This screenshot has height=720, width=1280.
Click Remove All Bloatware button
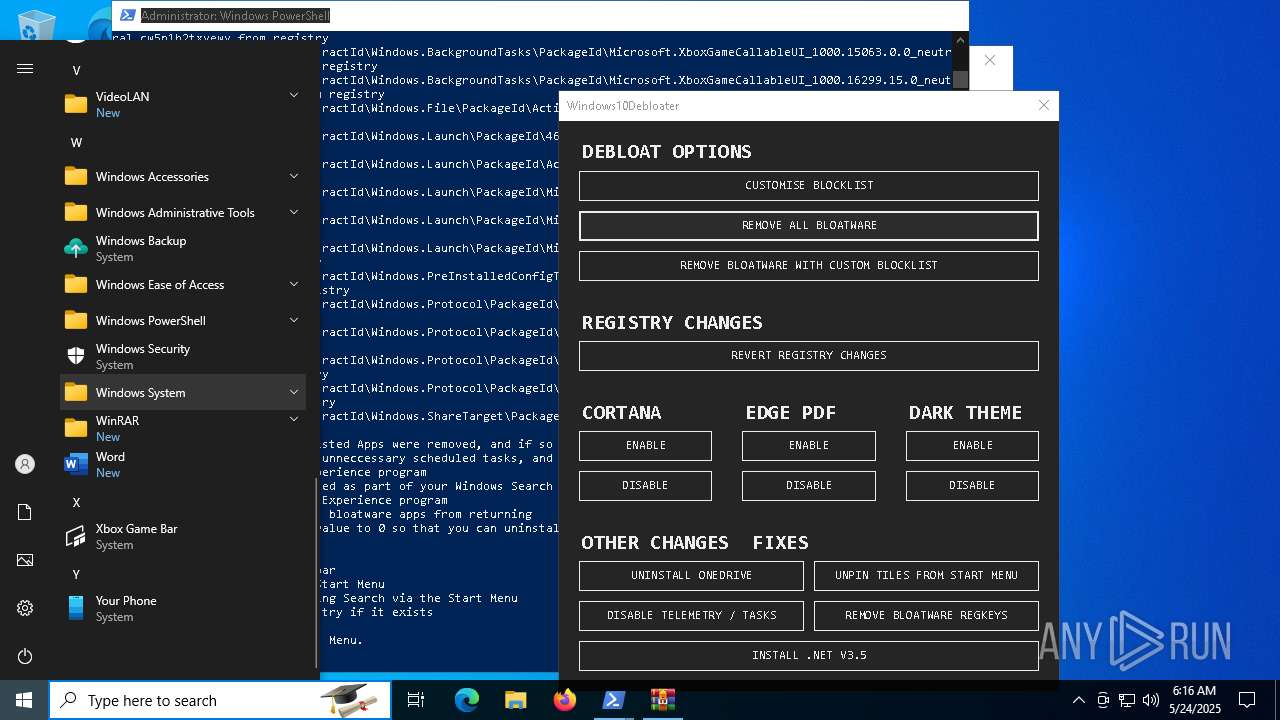[809, 226]
